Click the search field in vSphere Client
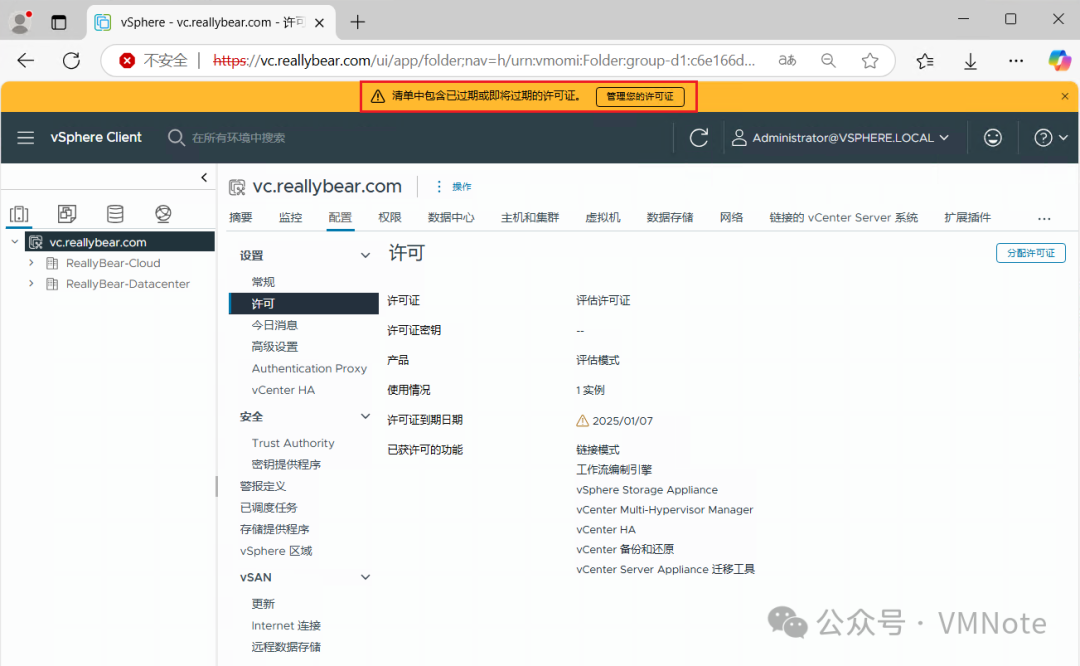 pos(238,138)
